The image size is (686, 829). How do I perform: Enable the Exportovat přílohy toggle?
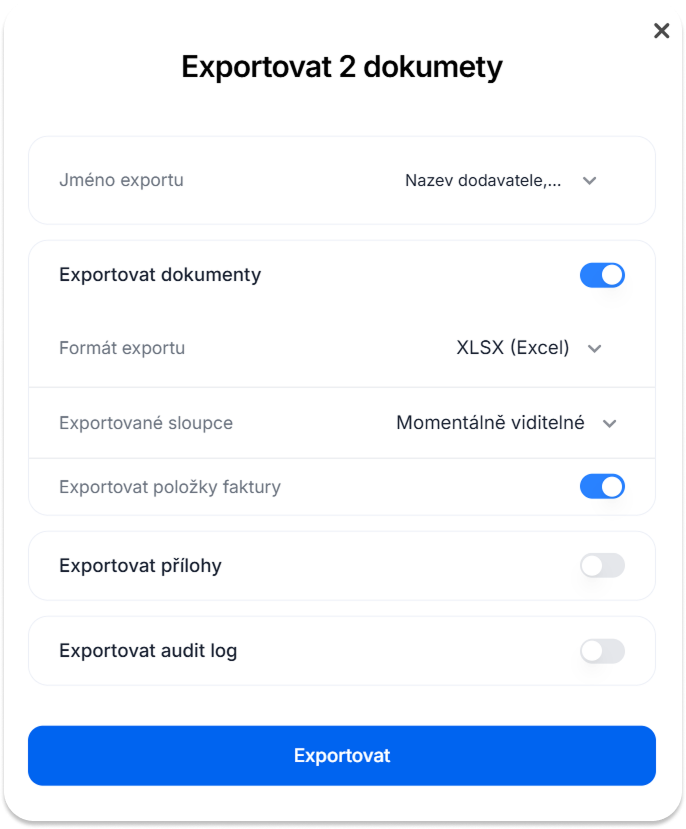tap(602, 566)
